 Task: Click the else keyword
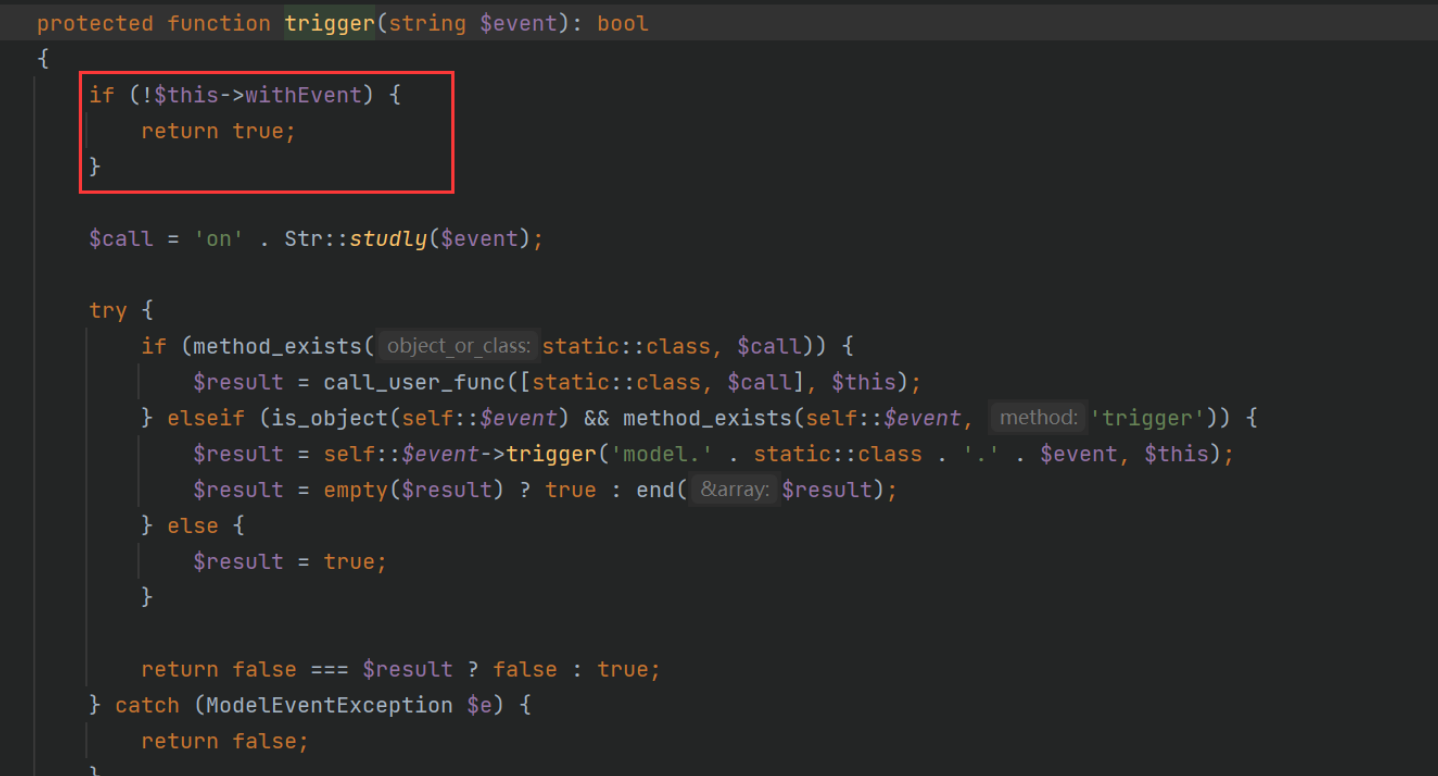(192, 526)
